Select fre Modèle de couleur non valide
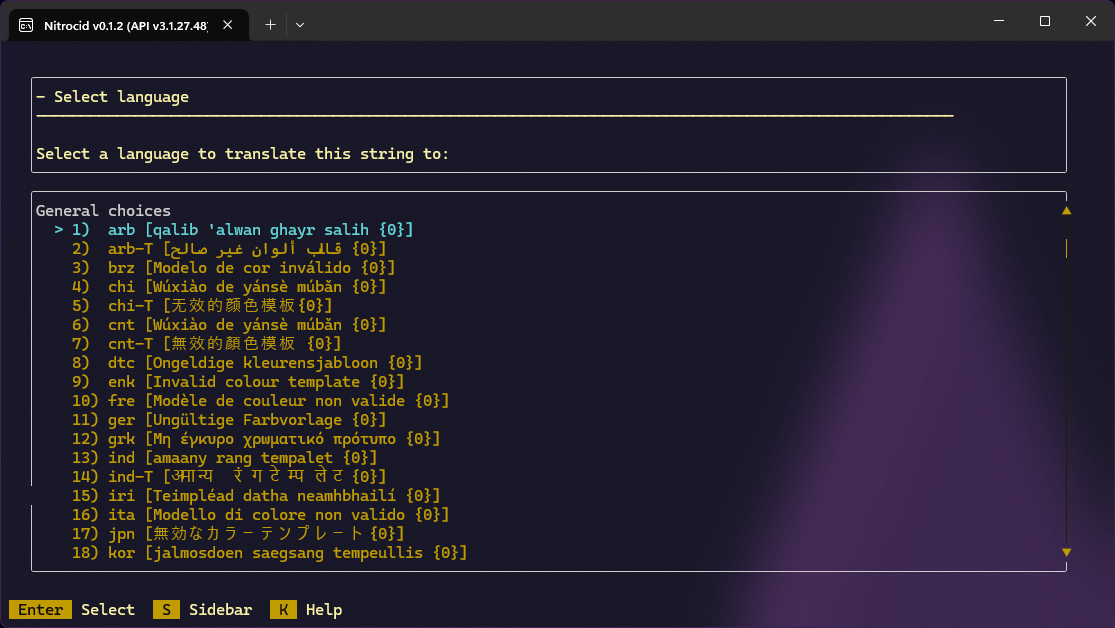 pos(278,401)
